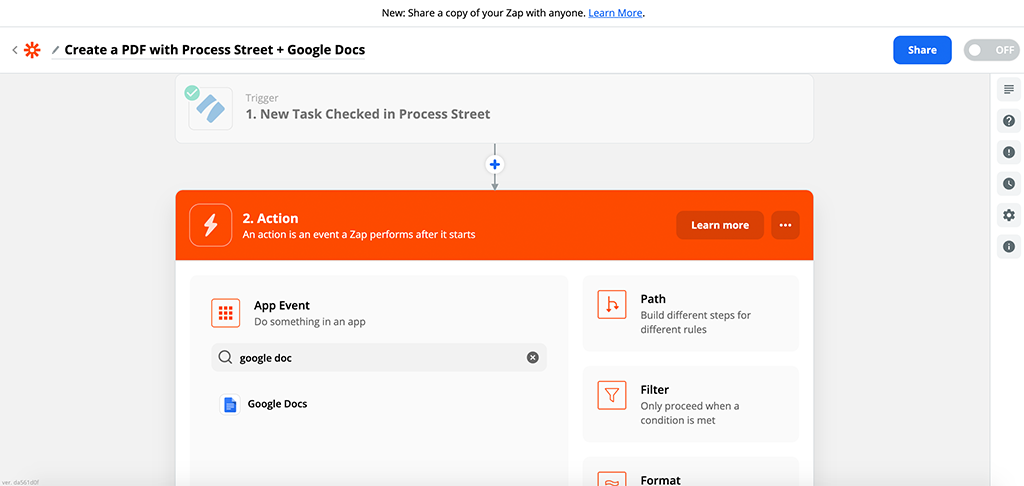This screenshot has width=1024, height=486.
Task: Toggle the Zap ON/OFF switch
Action: (990, 50)
